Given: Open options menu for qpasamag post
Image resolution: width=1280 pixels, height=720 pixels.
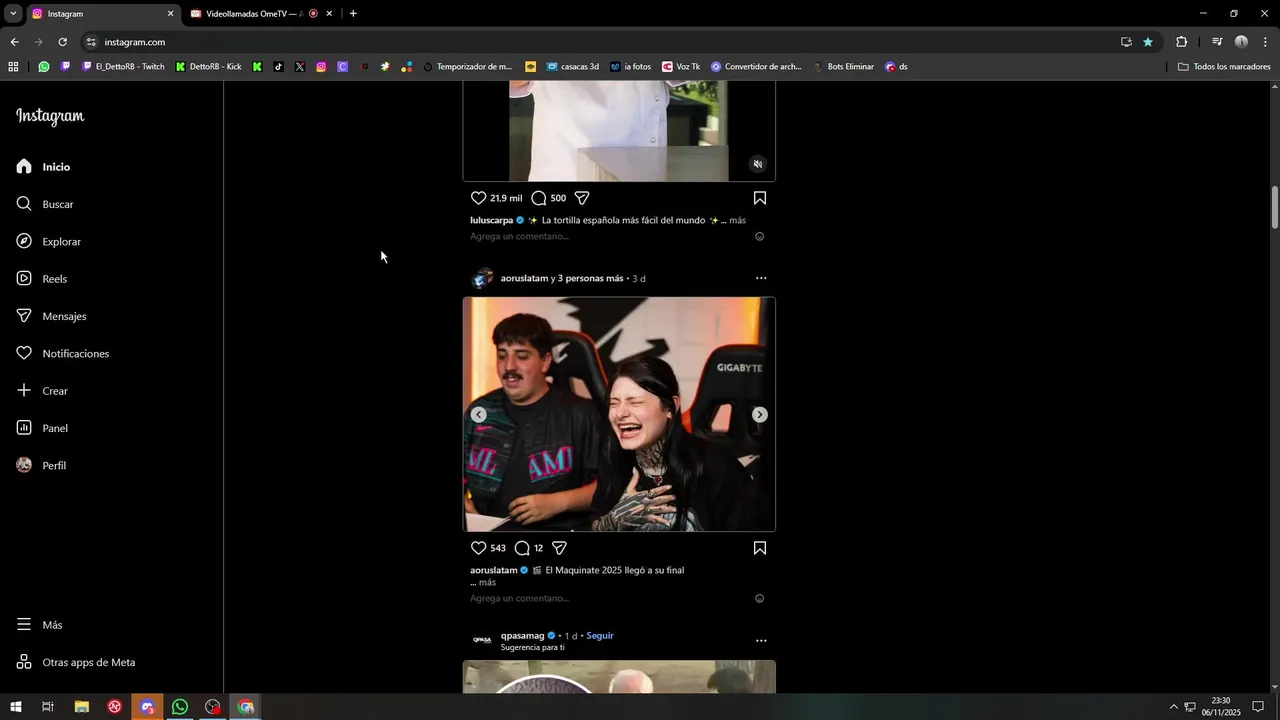Looking at the screenshot, I should pos(761,640).
